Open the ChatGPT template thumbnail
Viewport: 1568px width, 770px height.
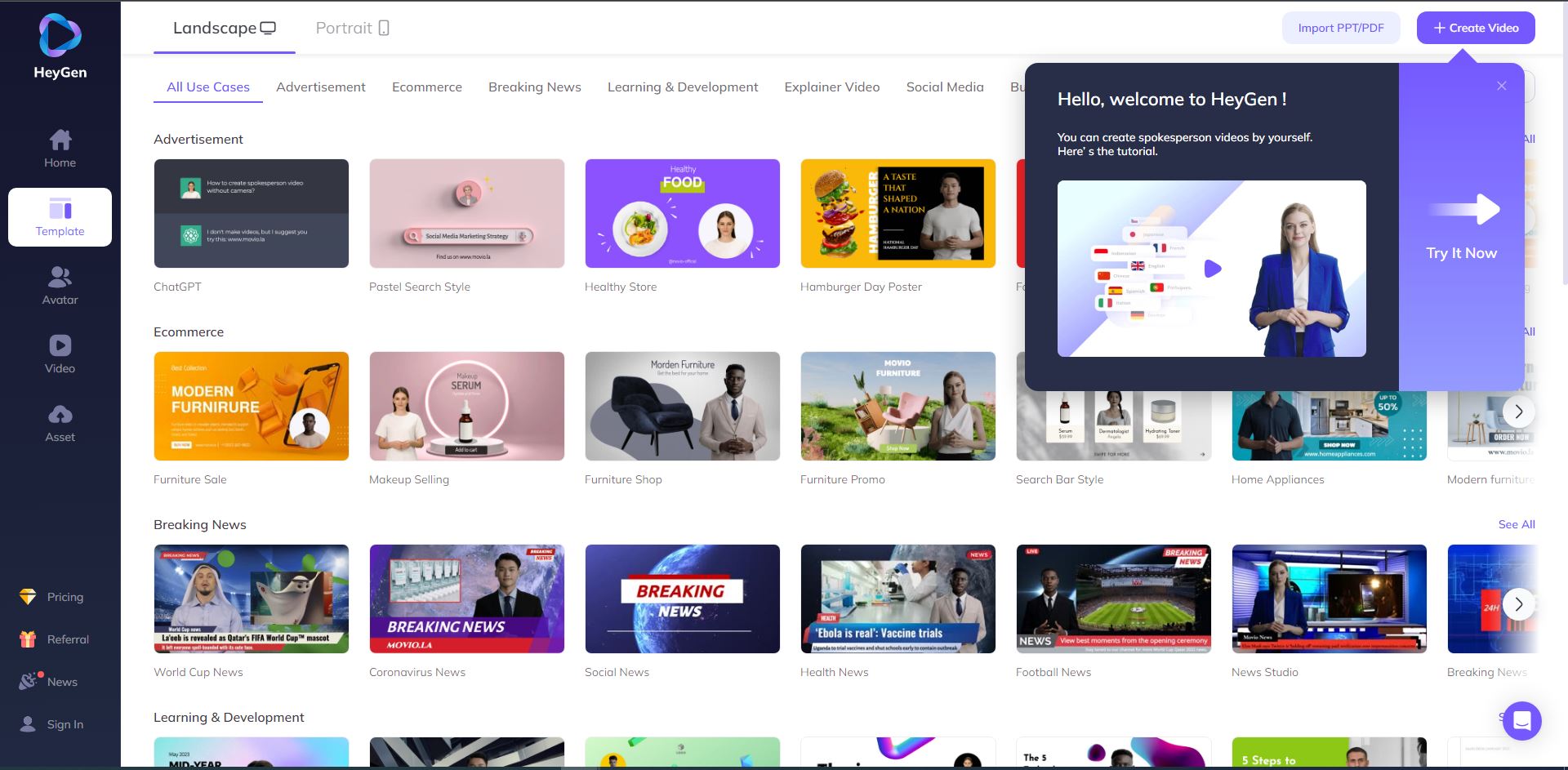pos(252,213)
